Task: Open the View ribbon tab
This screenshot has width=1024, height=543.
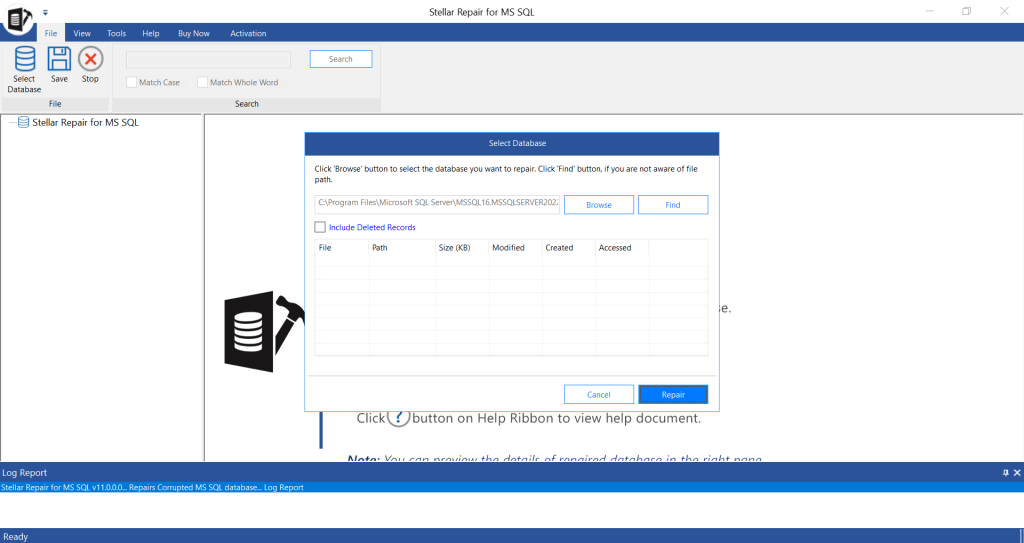Action: [82, 33]
